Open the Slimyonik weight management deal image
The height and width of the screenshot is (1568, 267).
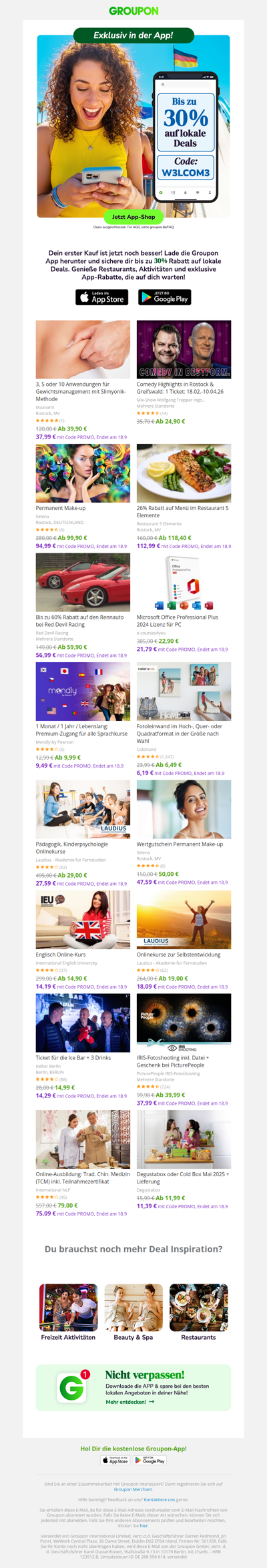point(83,349)
